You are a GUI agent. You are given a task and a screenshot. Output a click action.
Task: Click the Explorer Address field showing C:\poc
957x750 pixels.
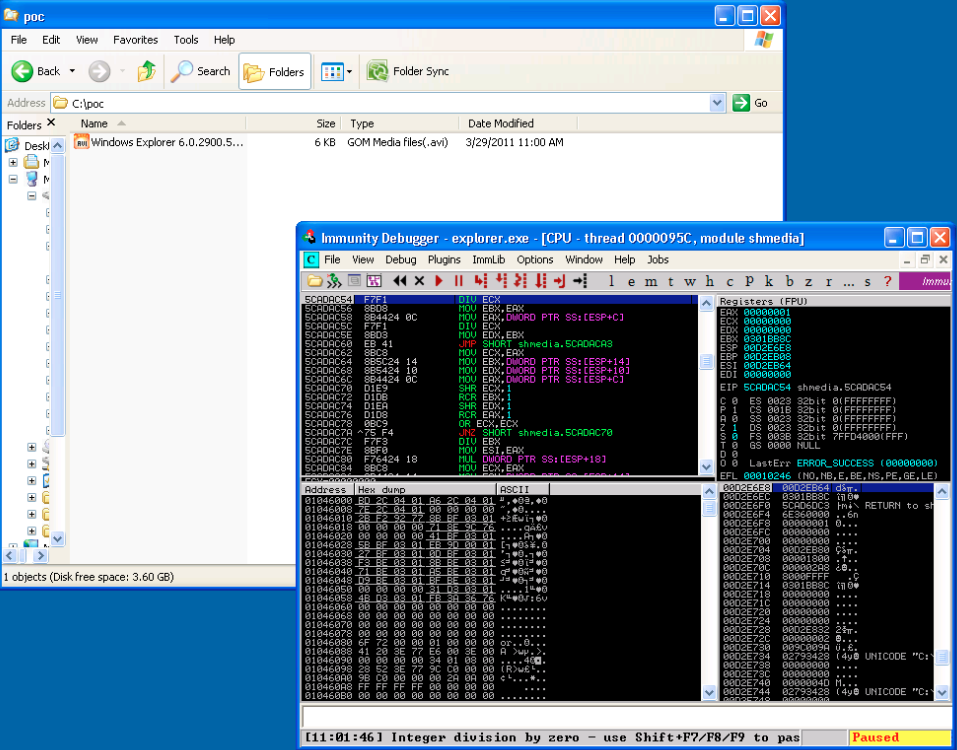(380, 103)
